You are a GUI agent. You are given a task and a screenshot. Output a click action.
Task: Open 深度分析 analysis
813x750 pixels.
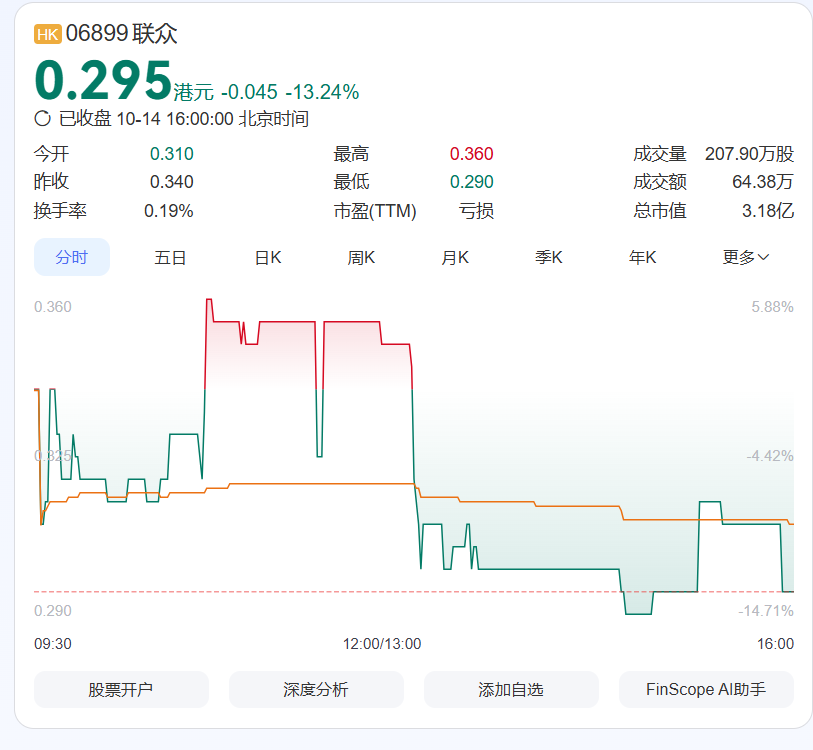pyautogui.click(x=316, y=689)
